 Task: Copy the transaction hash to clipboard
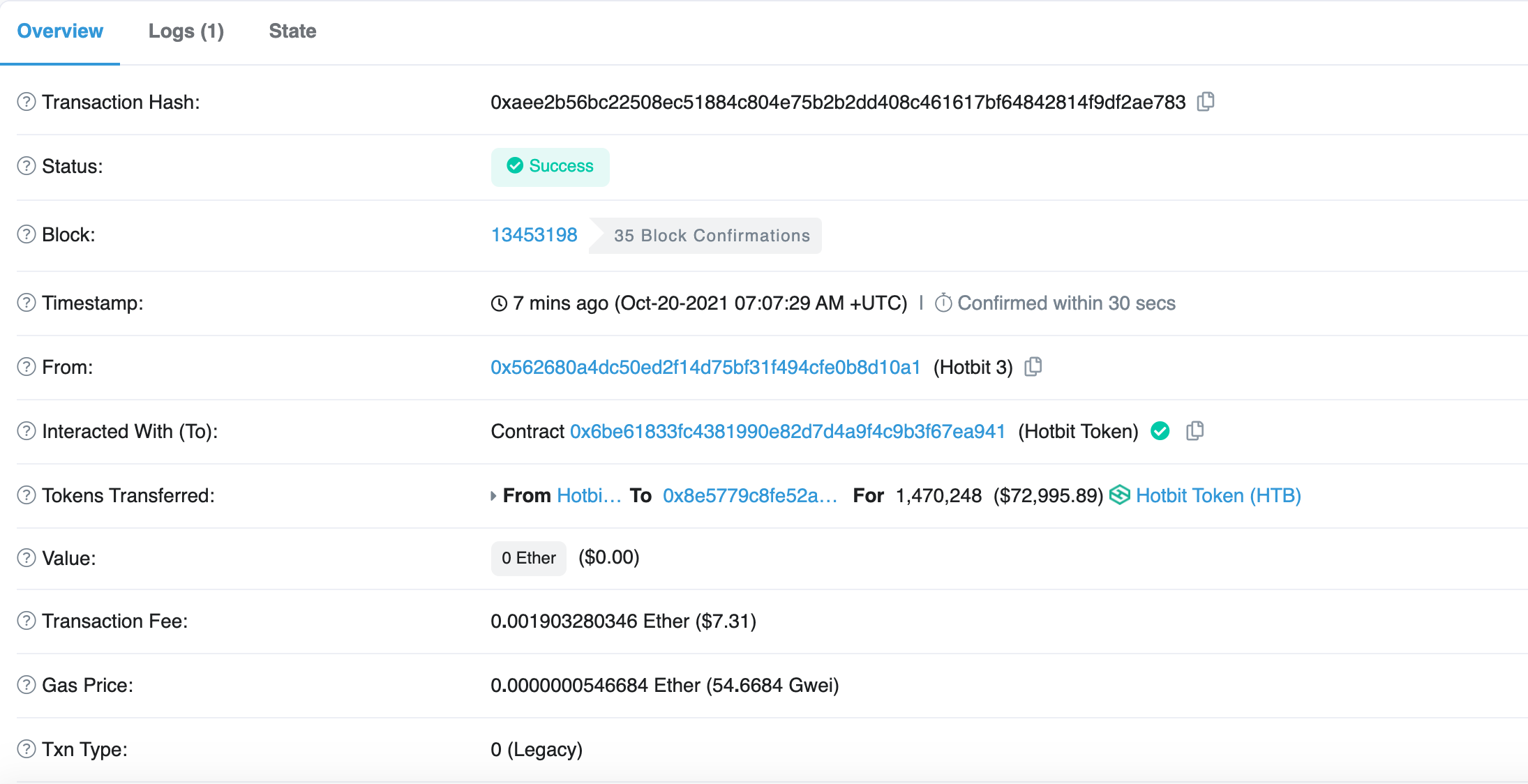pos(1206,102)
